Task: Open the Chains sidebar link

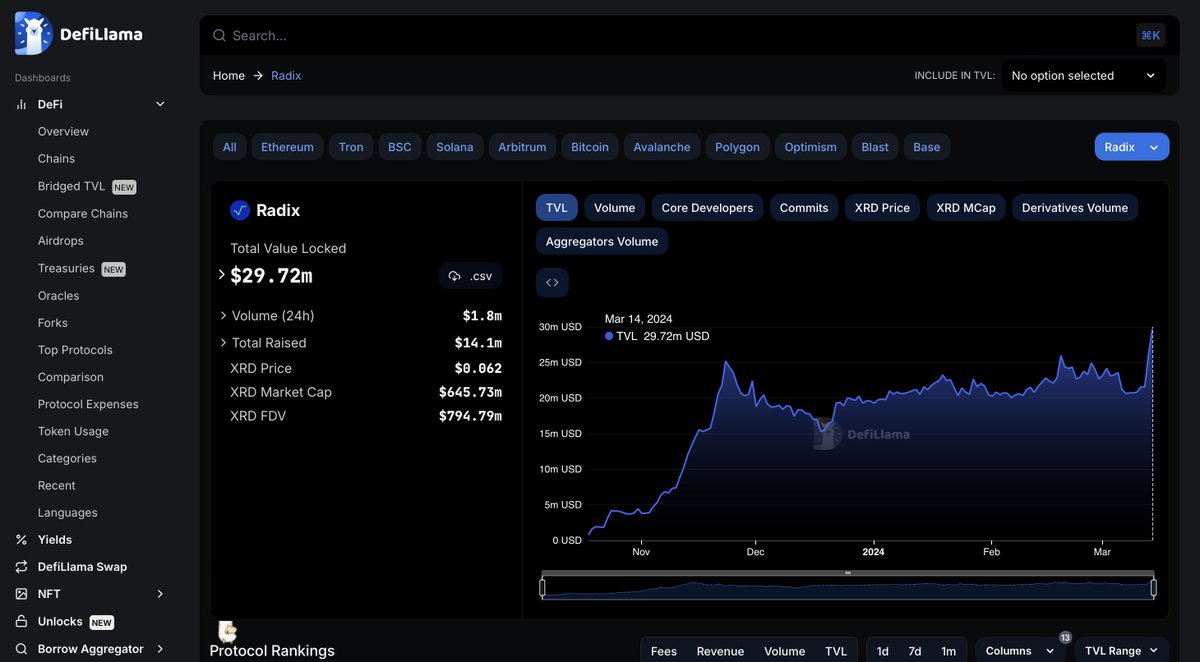Action: coord(56,159)
